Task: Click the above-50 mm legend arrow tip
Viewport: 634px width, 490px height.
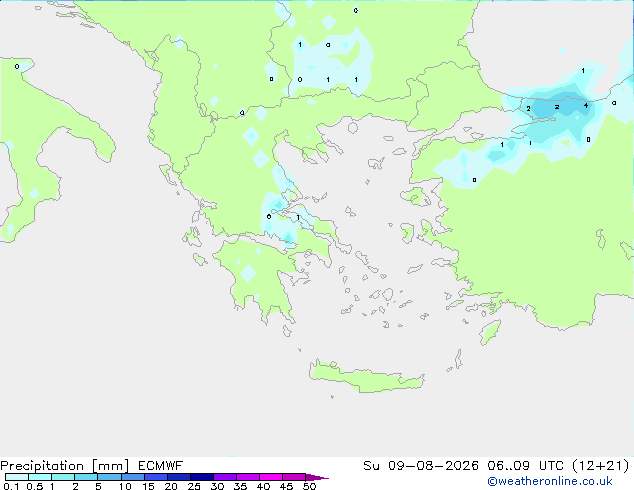Action: [317, 477]
